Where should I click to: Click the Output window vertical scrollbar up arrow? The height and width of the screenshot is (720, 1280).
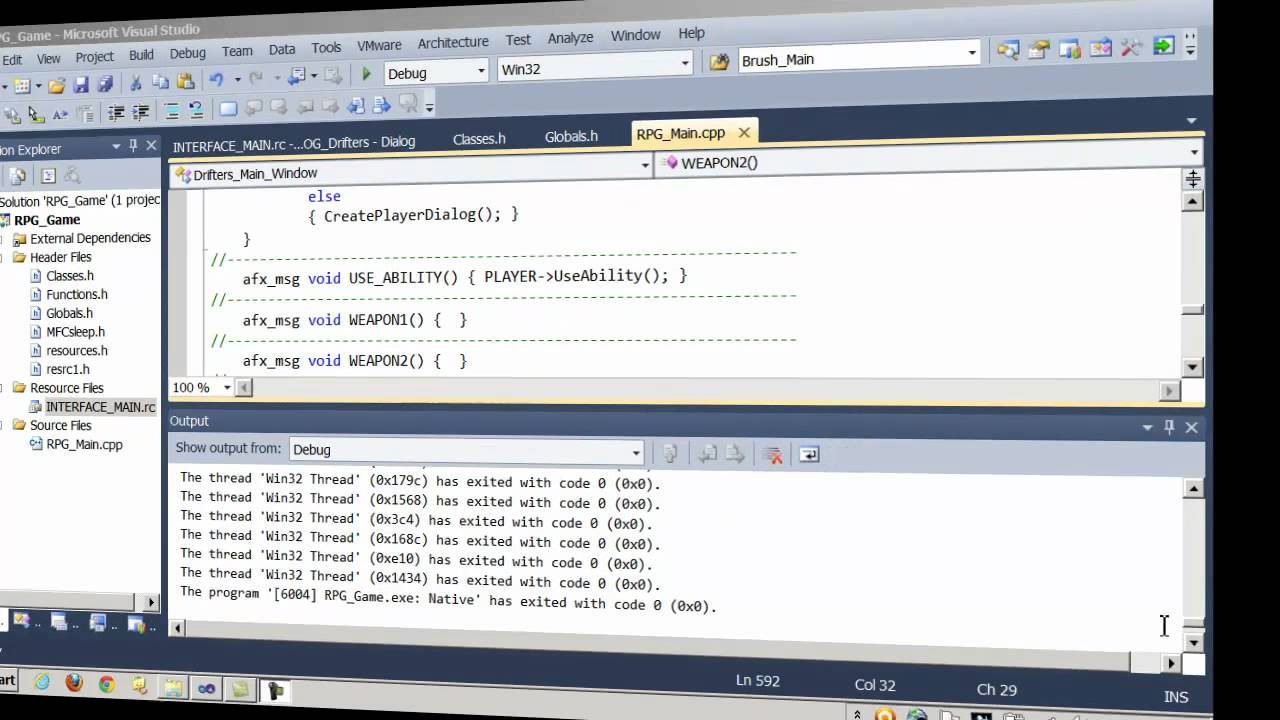pyautogui.click(x=1192, y=488)
